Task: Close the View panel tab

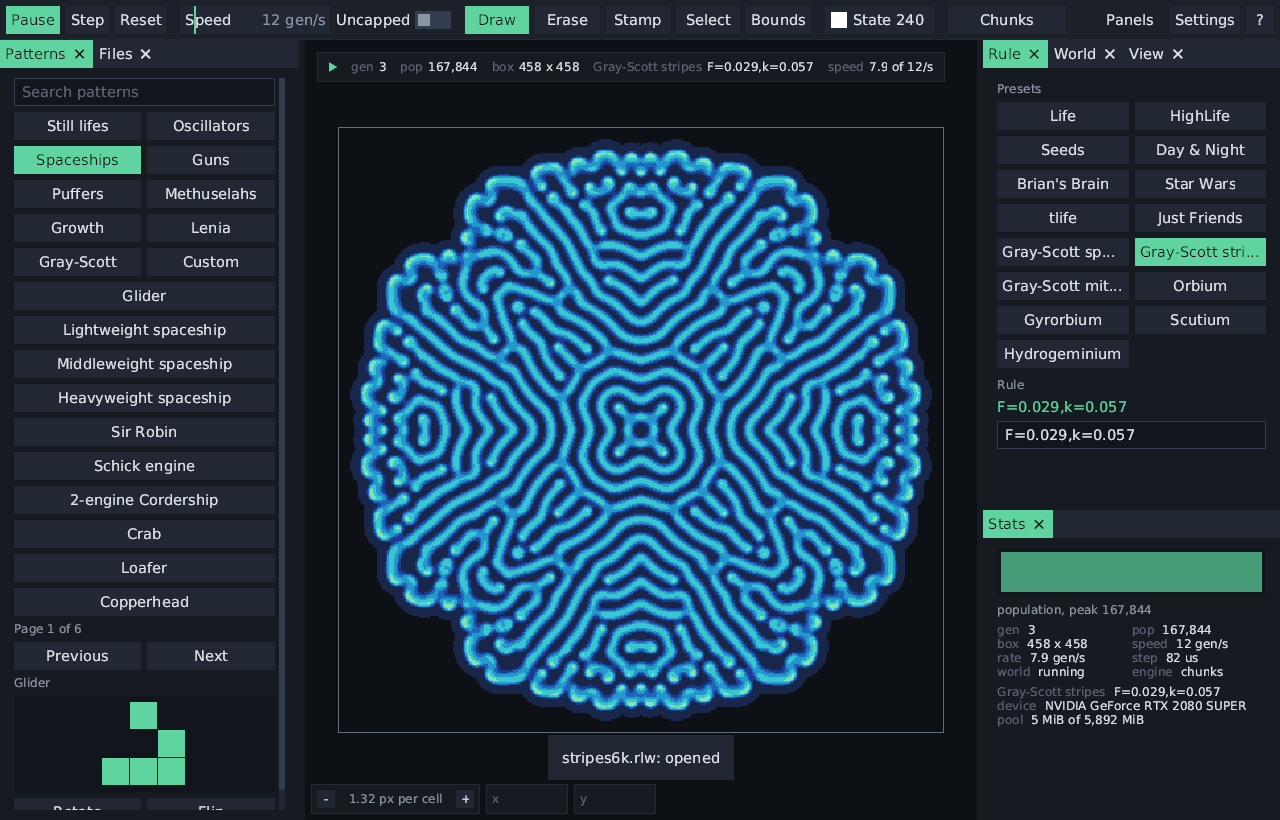Action: 1178,54
